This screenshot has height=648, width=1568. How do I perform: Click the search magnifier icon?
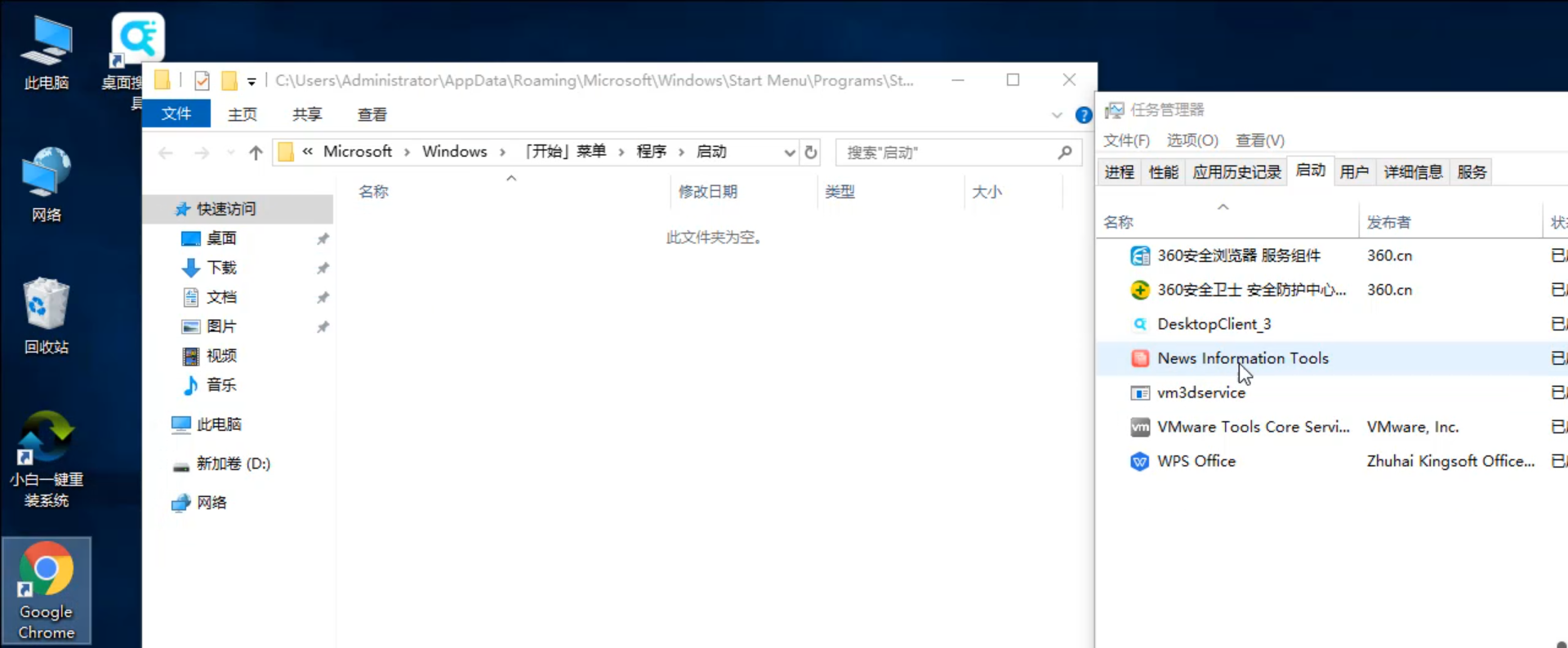pyautogui.click(x=1064, y=153)
